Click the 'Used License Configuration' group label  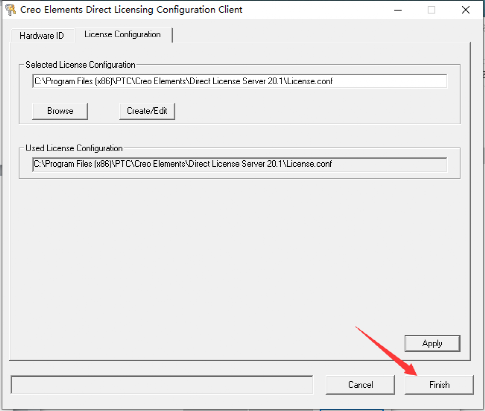pyautogui.click(x=74, y=148)
